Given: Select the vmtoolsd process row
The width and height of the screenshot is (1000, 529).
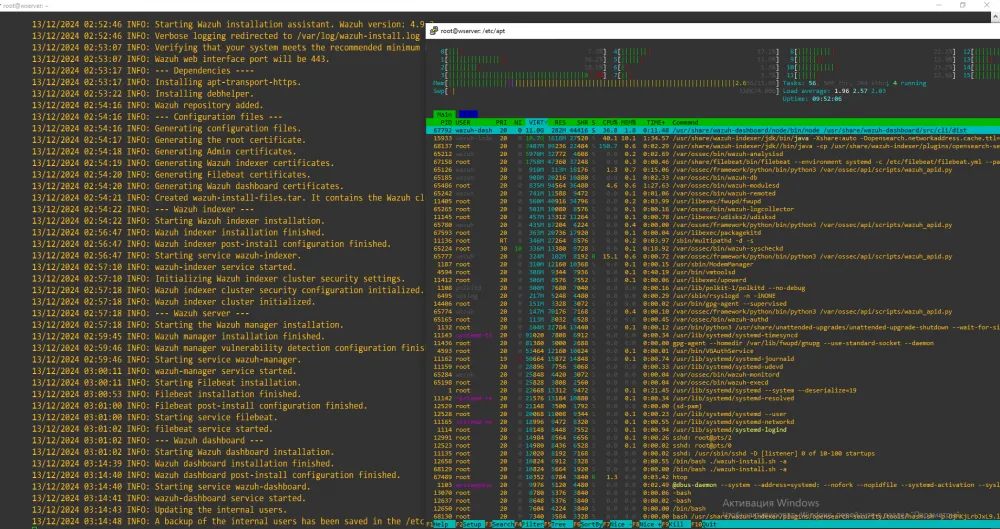Looking at the screenshot, I should click(x=713, y=272).
